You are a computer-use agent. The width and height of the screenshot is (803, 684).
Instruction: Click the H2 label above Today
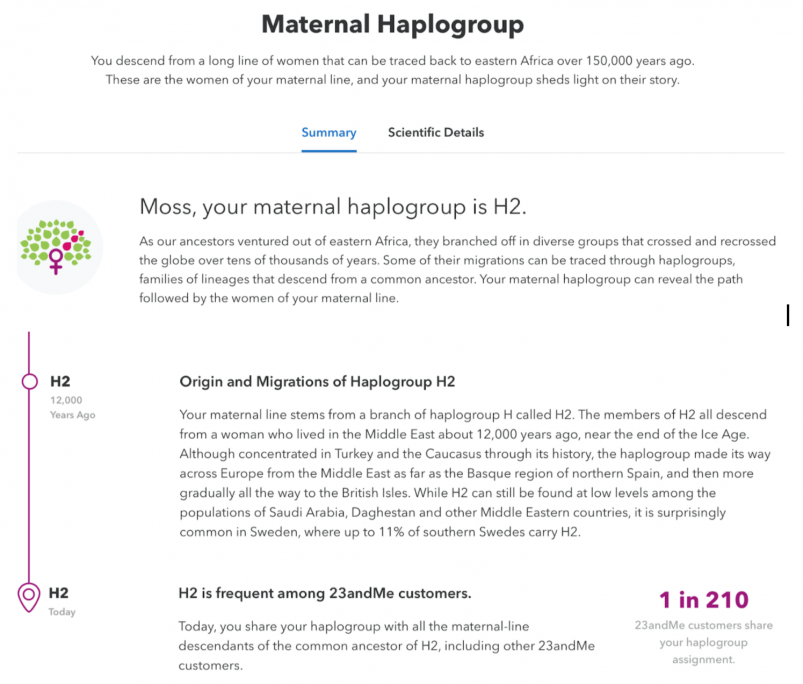58,593
